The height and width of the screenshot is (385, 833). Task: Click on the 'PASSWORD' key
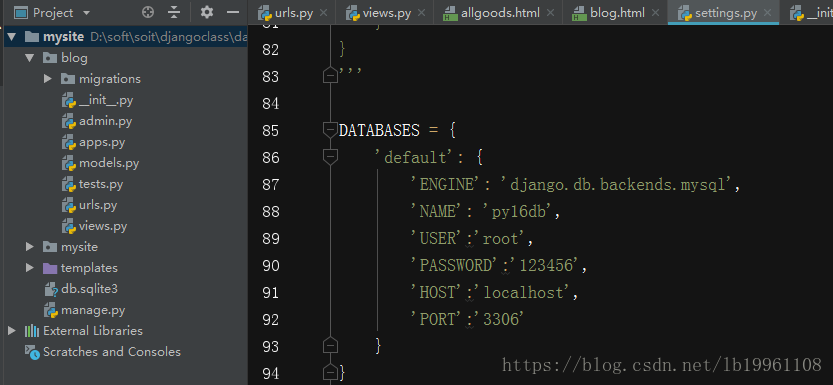(x=455, y=266)
